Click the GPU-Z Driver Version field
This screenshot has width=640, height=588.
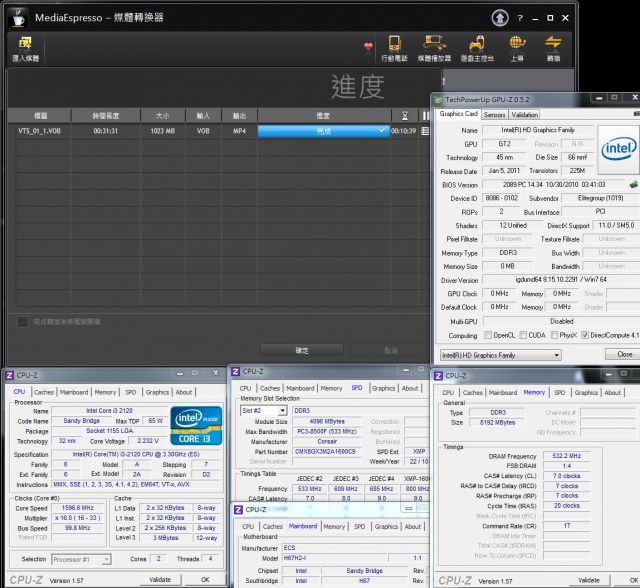561,280
